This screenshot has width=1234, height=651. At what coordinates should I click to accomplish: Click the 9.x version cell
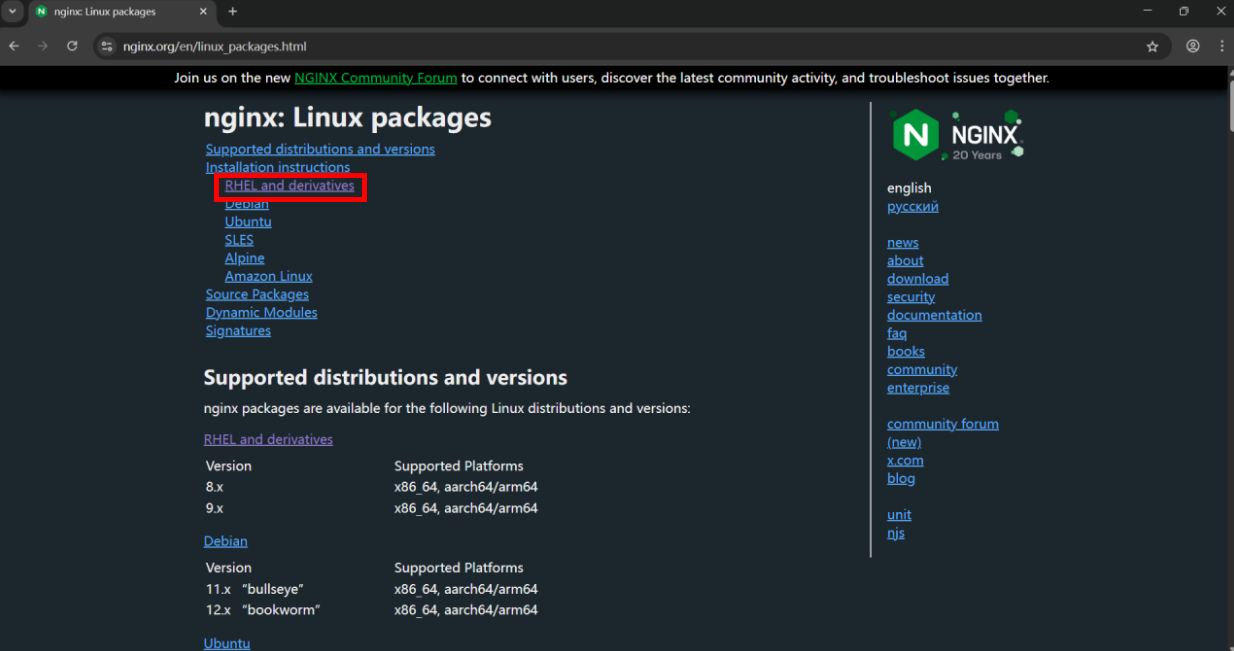tap(215, 508)
